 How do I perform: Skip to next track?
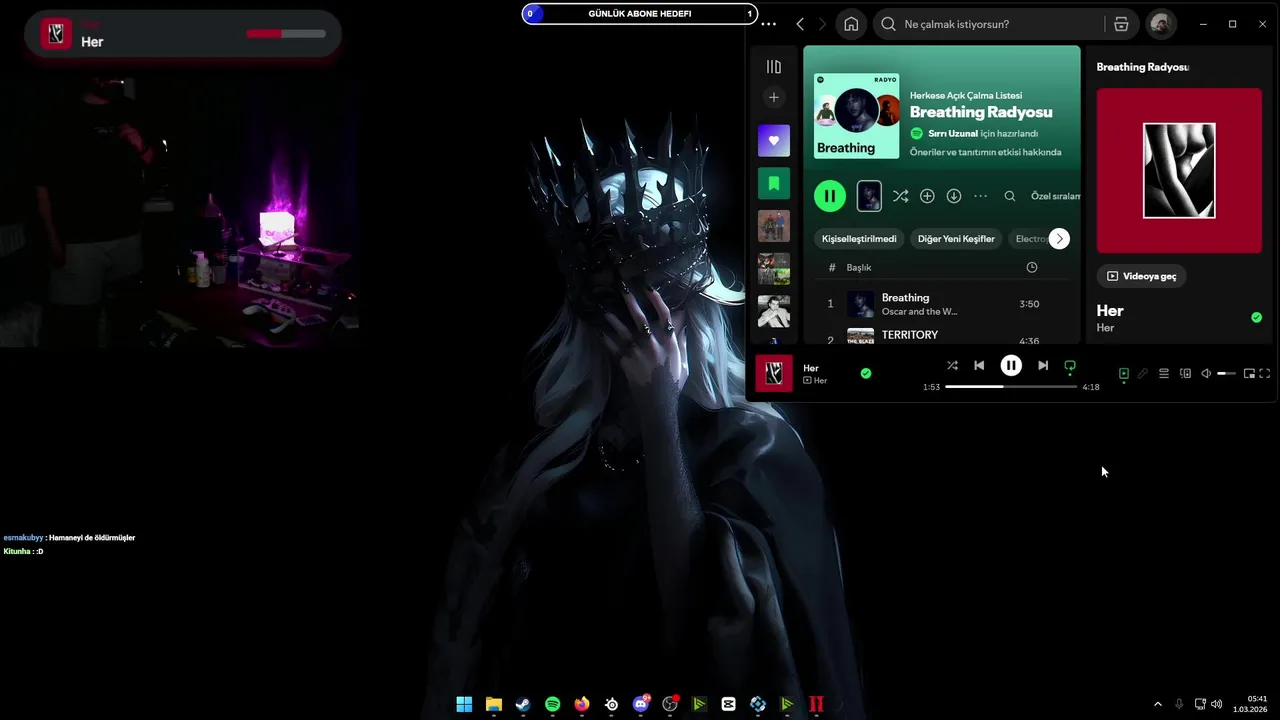click(1043, 366)
